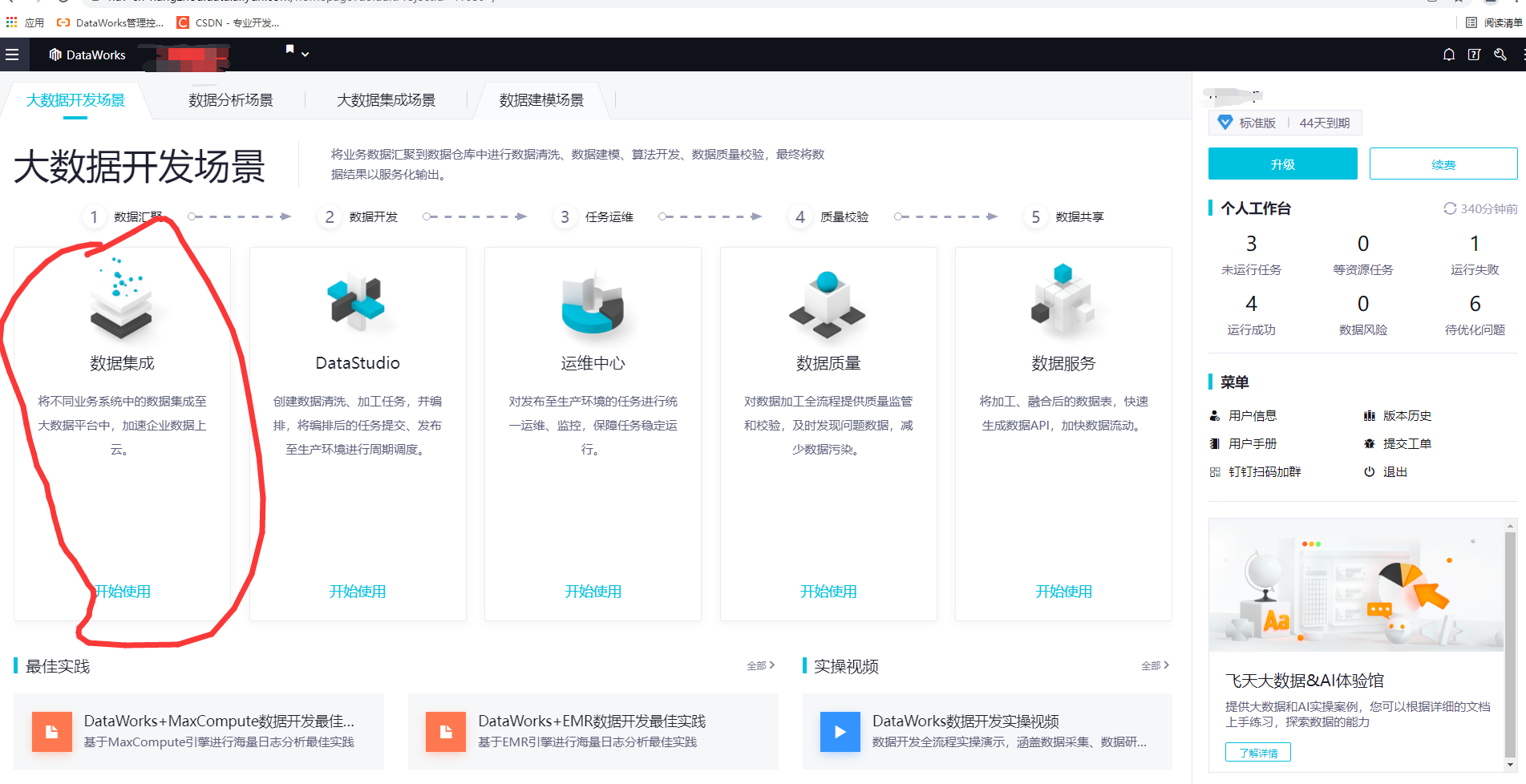Expand 最佳实践 via the 全部 arrow
Image resolution: width=1526 pixels, height=784 pixels.
click(x=758, y=665)
